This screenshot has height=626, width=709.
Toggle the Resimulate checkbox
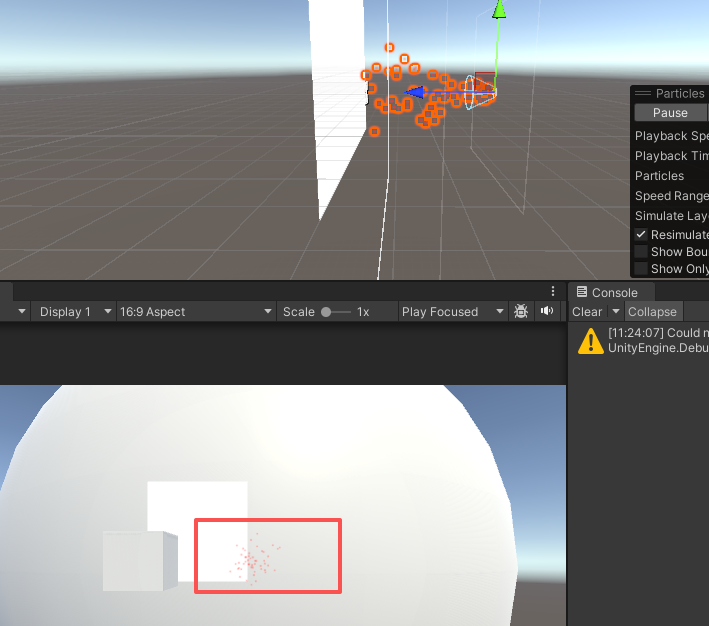click(641, 234)
